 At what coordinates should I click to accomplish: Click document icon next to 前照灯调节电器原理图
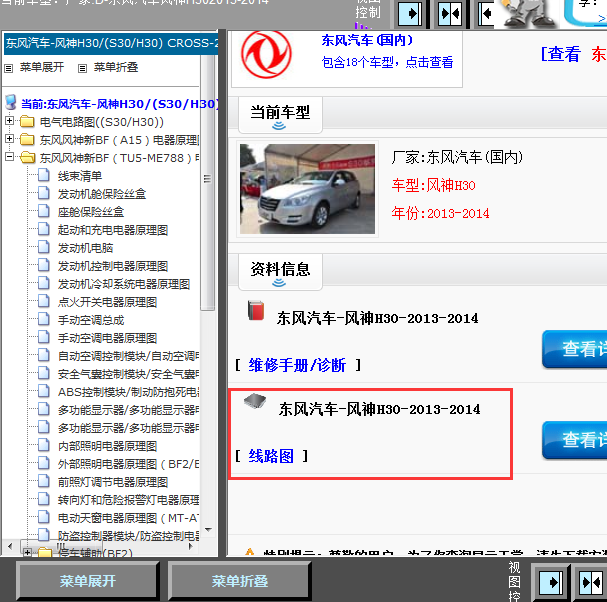(44, 481)
